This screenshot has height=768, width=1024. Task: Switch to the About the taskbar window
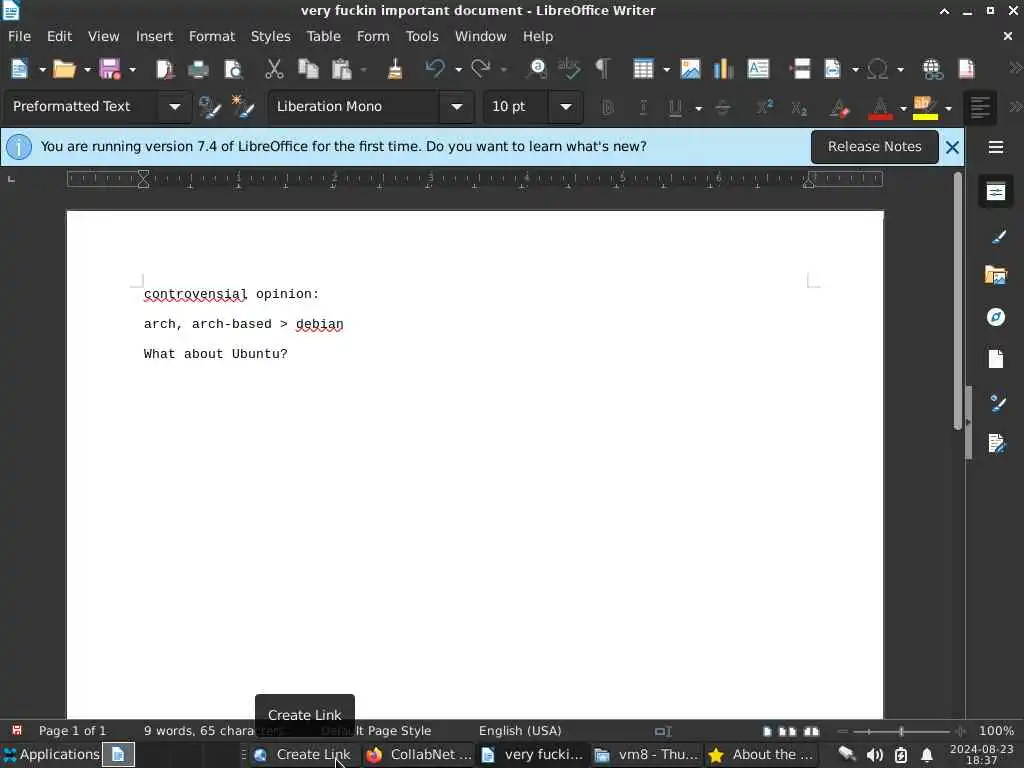(x=761, y=755)
